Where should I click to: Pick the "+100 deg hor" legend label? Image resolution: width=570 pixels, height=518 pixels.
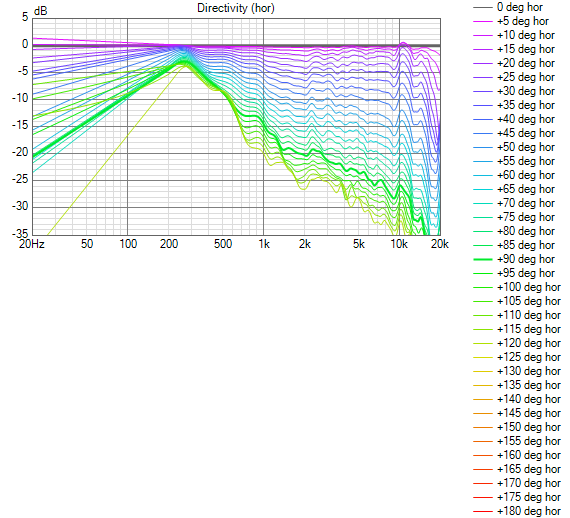click(x=529, y=287)
